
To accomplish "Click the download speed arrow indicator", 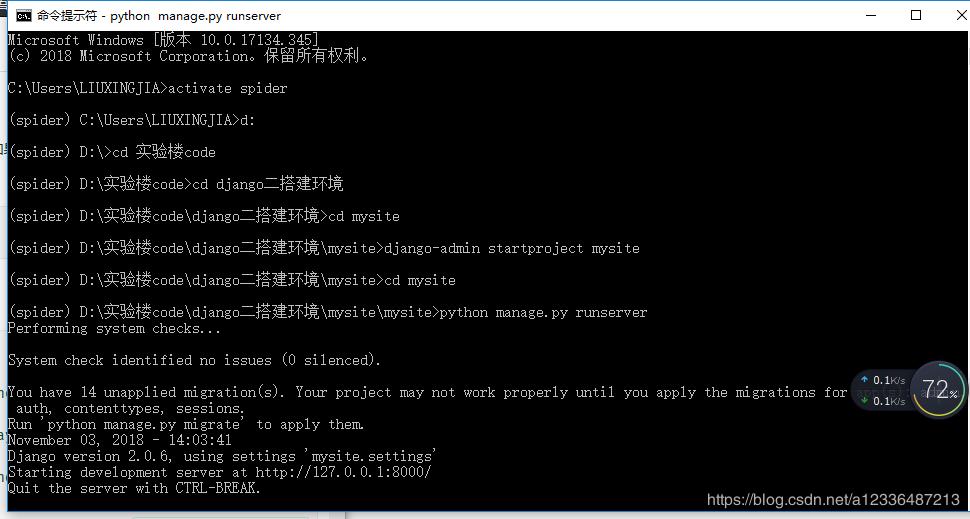I will coord(865,401).
